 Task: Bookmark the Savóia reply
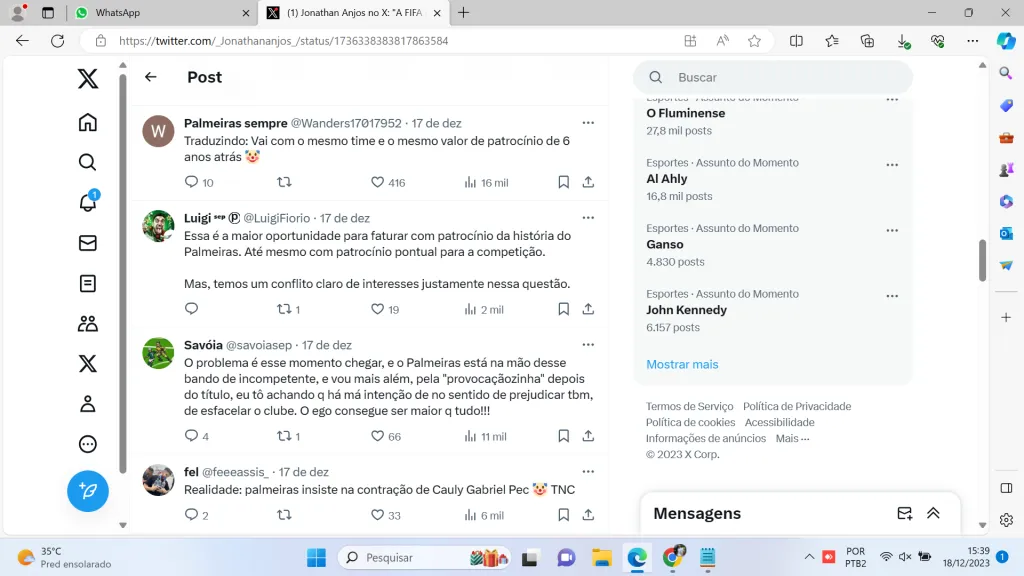point(563,436)
